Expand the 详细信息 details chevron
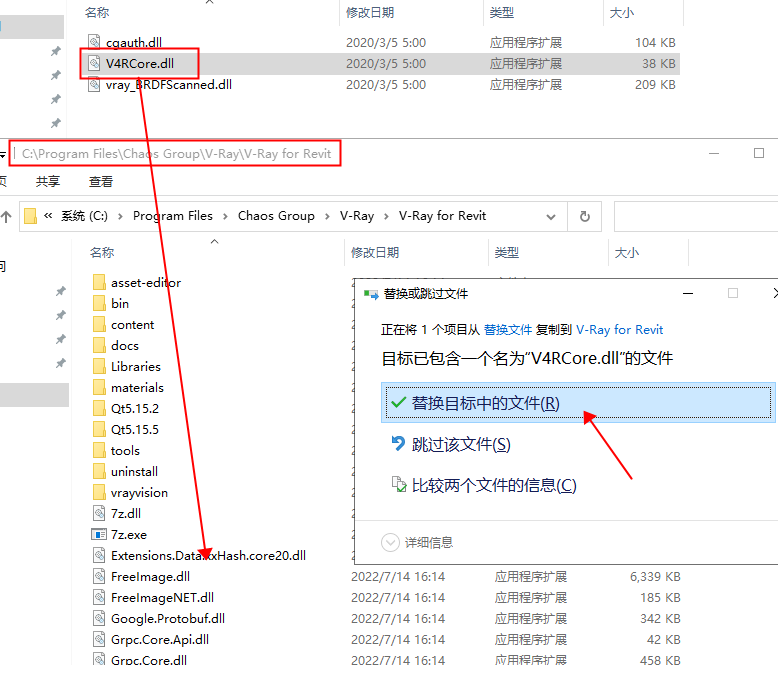Image resolution: width=778 pixels, height=676 pixels. (x=390, y=542)
